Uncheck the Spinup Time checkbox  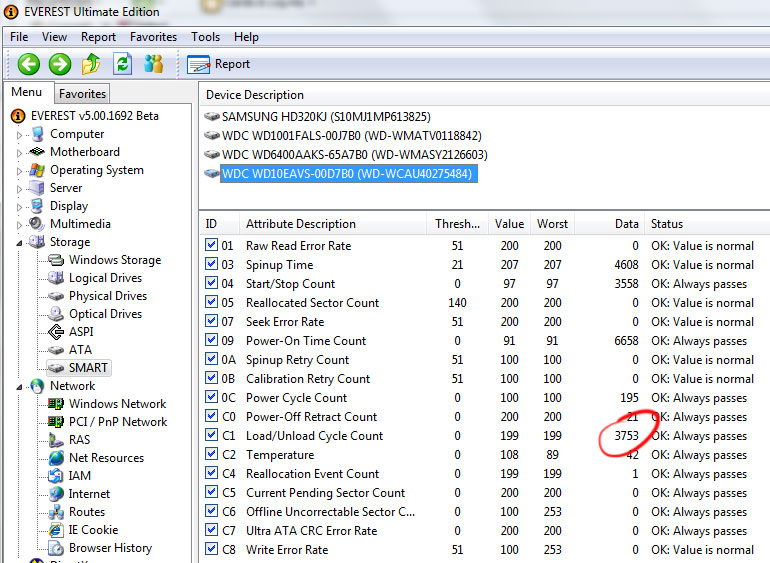212,264
